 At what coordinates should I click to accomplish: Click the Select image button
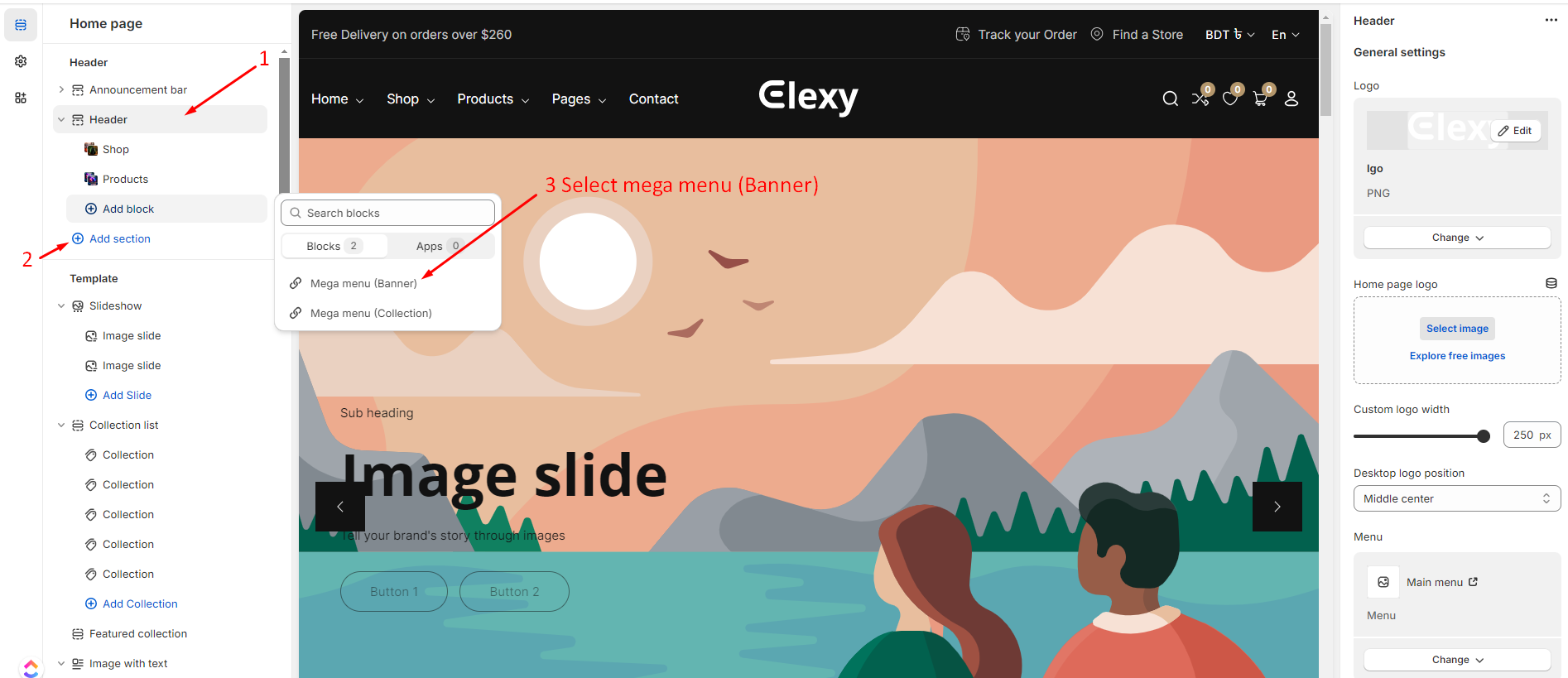pyautogui.click(x=1457, y=329)
